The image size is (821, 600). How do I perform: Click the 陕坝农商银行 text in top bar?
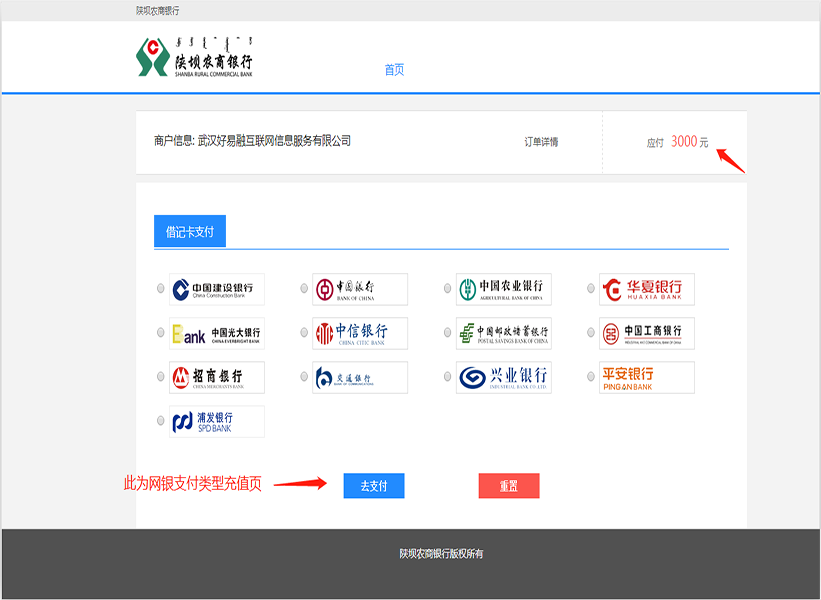click(158, 10)
